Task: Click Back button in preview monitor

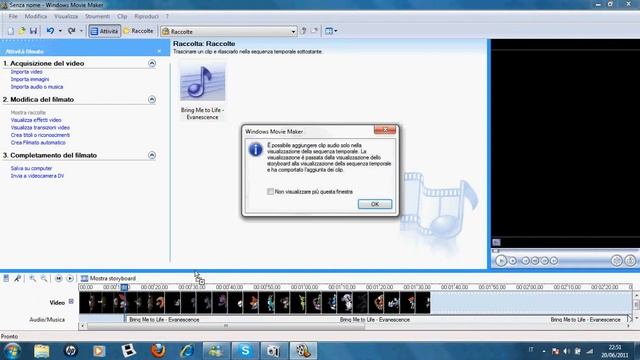Action: (526, 261)
